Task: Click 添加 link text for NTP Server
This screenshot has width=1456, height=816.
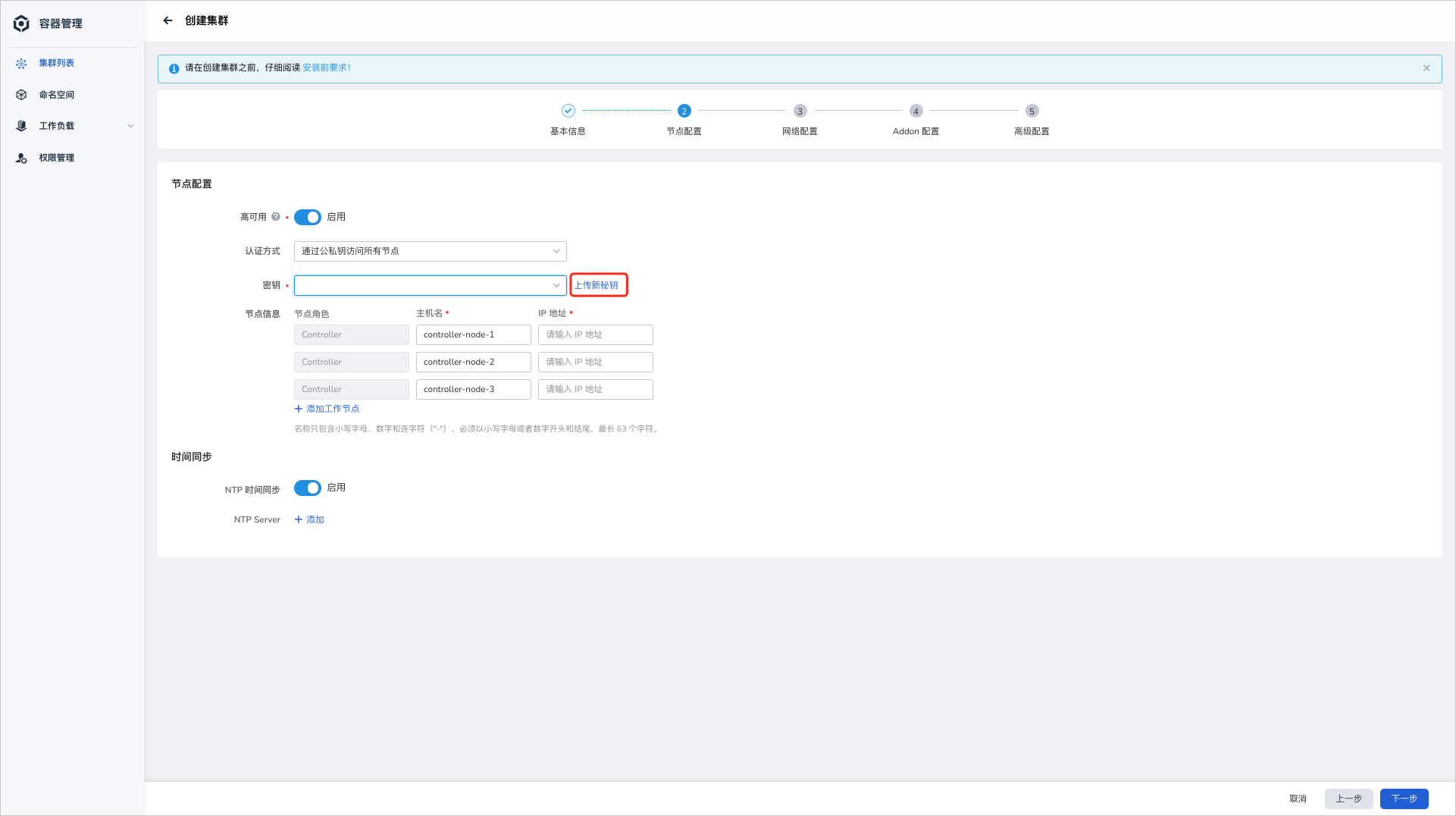Action: (x=315, y=519)
